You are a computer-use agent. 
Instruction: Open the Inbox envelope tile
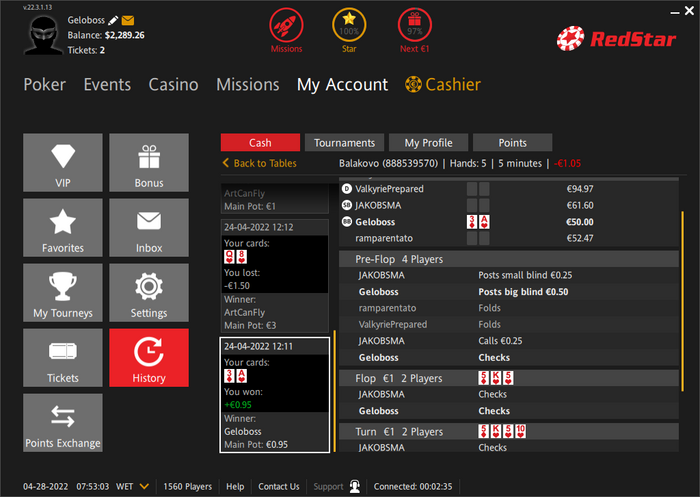pos(149,228)
